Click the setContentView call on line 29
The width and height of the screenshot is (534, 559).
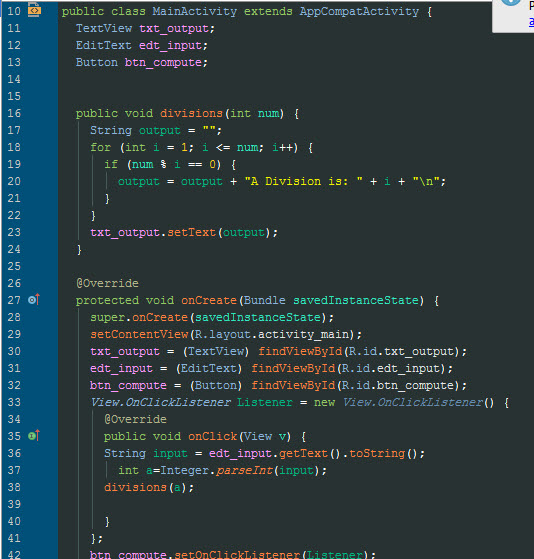pyautogui.click(x=139, y=334)
